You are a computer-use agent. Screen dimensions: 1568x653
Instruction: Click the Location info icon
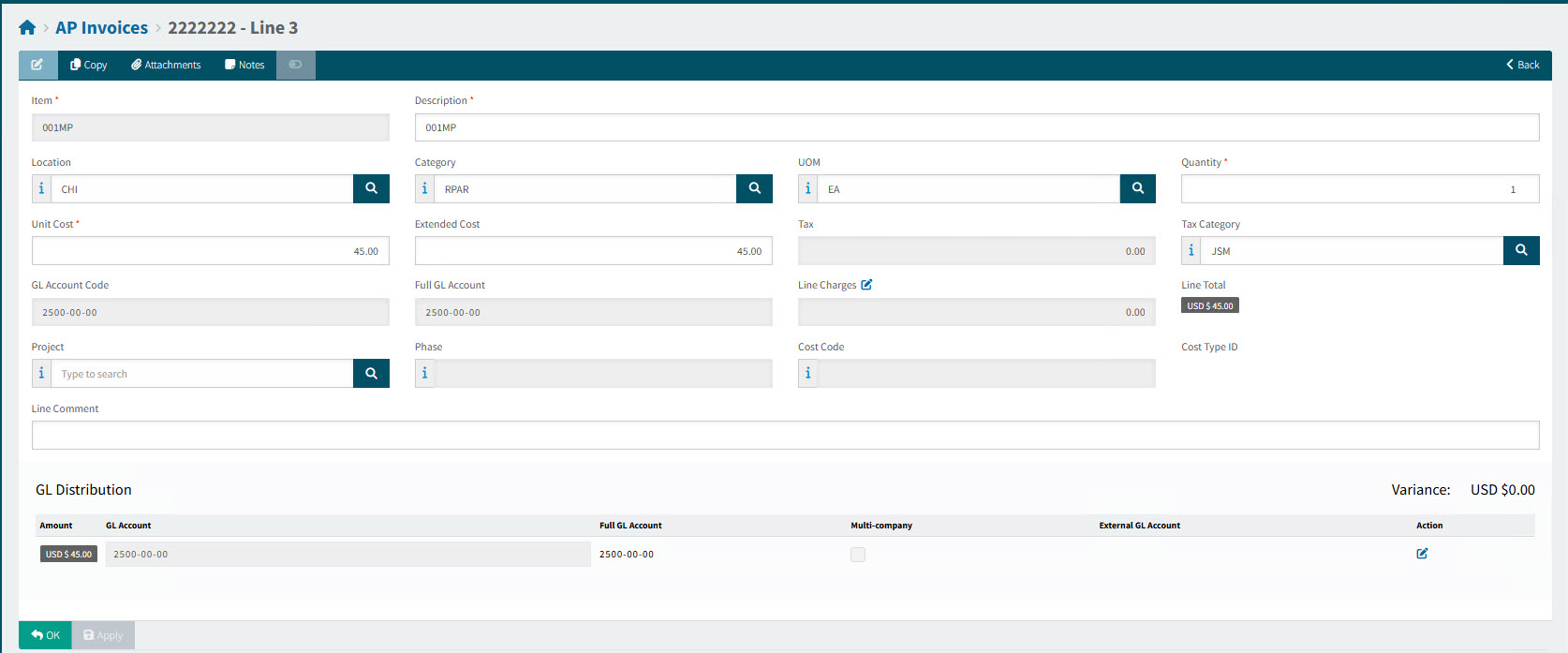pyautogui.click(x=41, y=188)
